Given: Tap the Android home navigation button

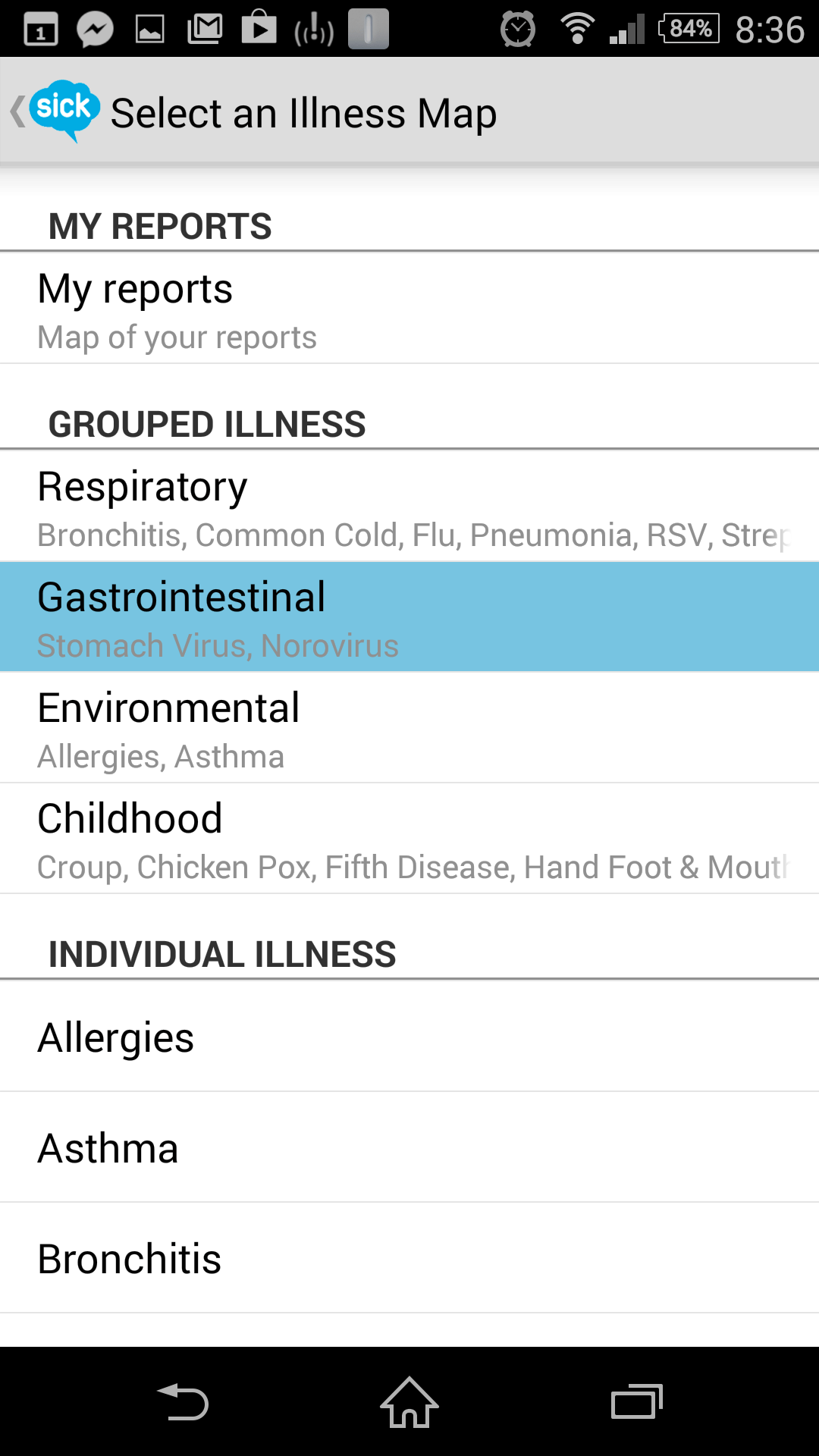Looking at the screenshot, I should coord(409,1401).
